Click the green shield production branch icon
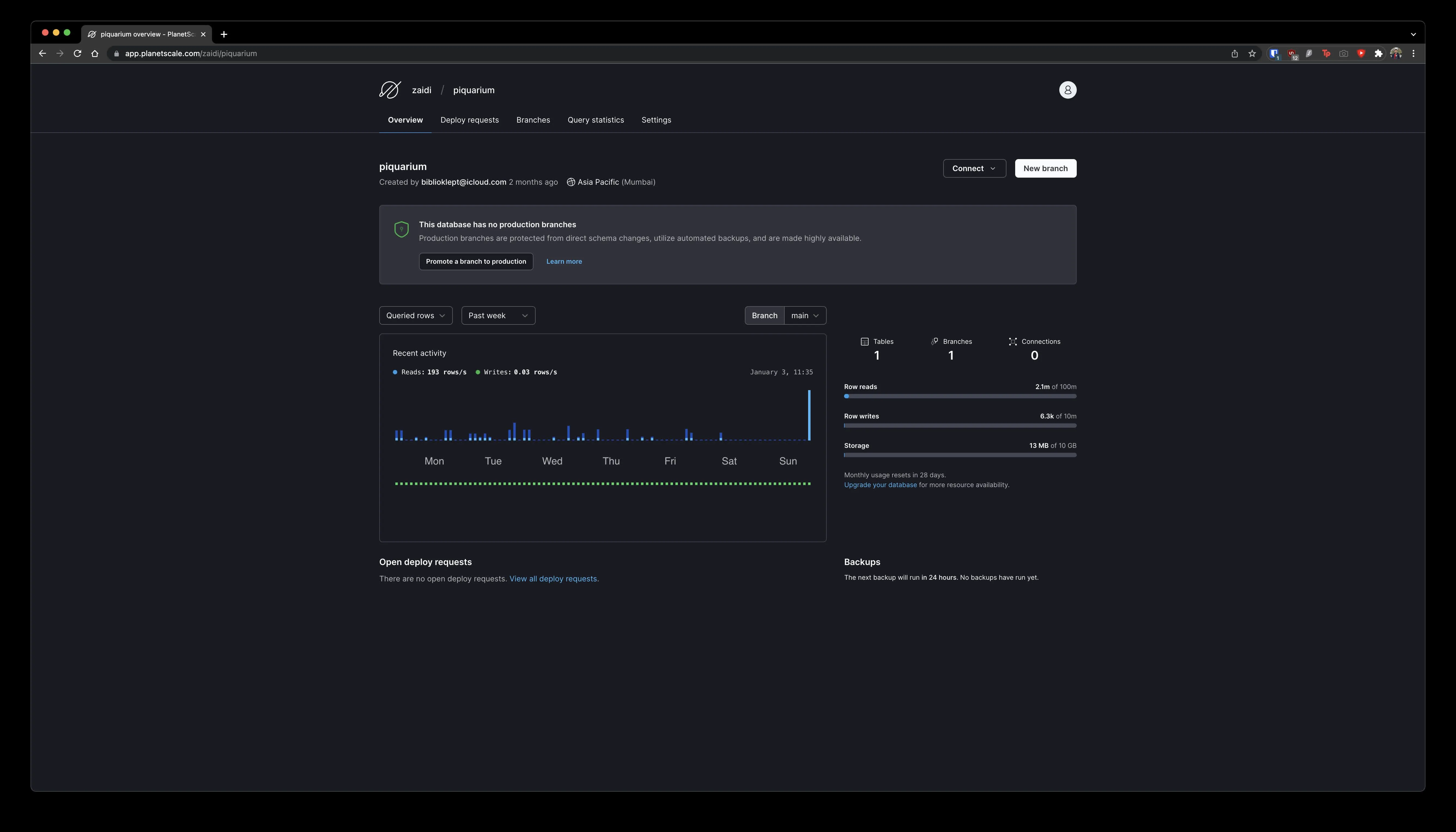The width and height of the screenshot is (1456, 832). point(402,229)
